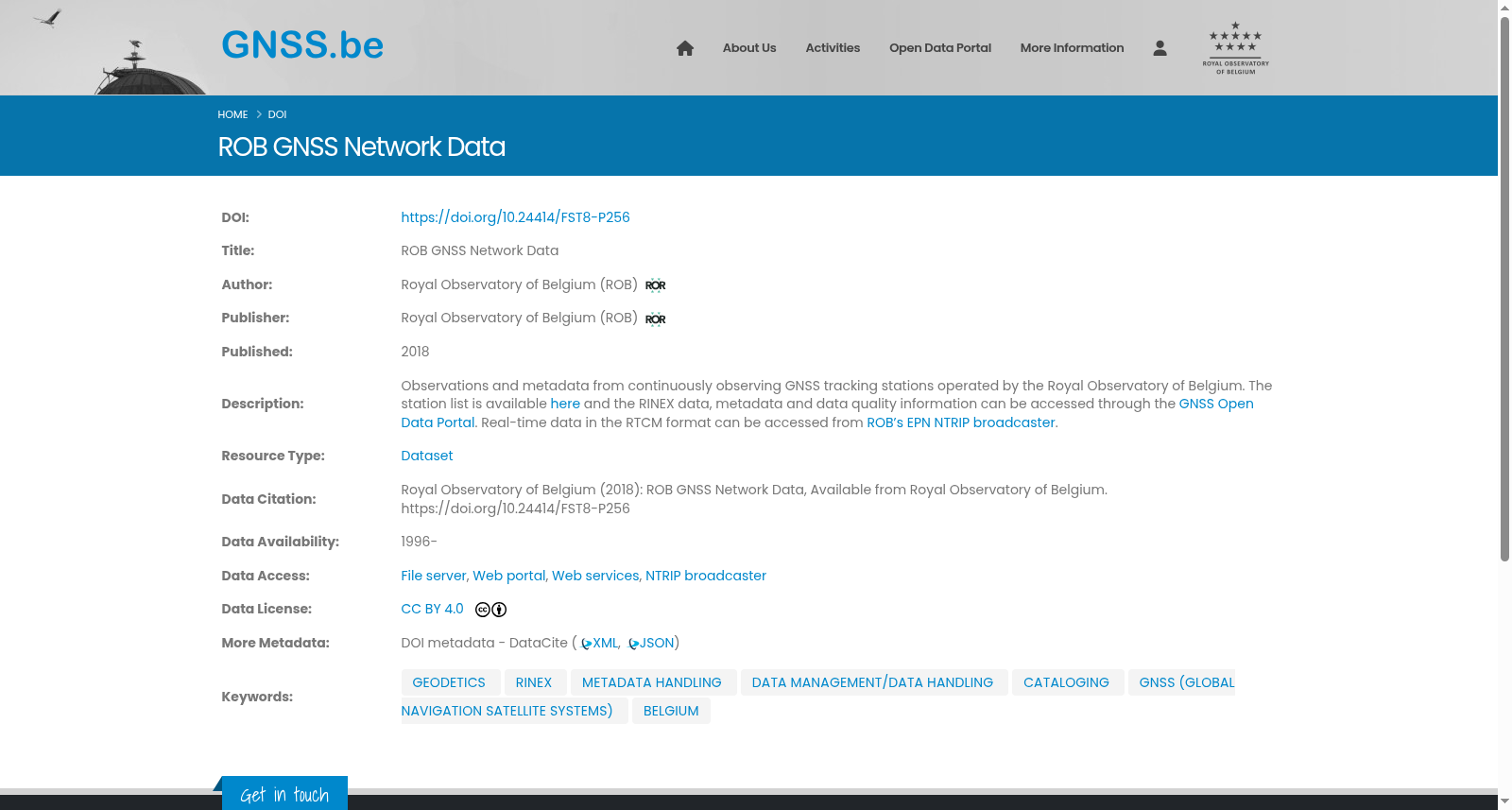The image size is (1512, 810).
Task: Open the File server data access link
Action: (435, 576)
